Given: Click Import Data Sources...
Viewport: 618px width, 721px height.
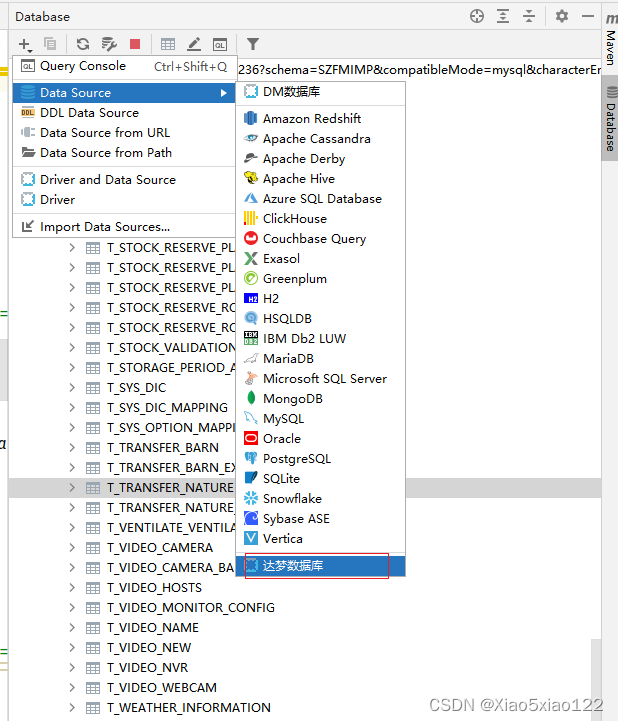Looking at the screenshot, I should pyautogui.click(x=124, y=227).
